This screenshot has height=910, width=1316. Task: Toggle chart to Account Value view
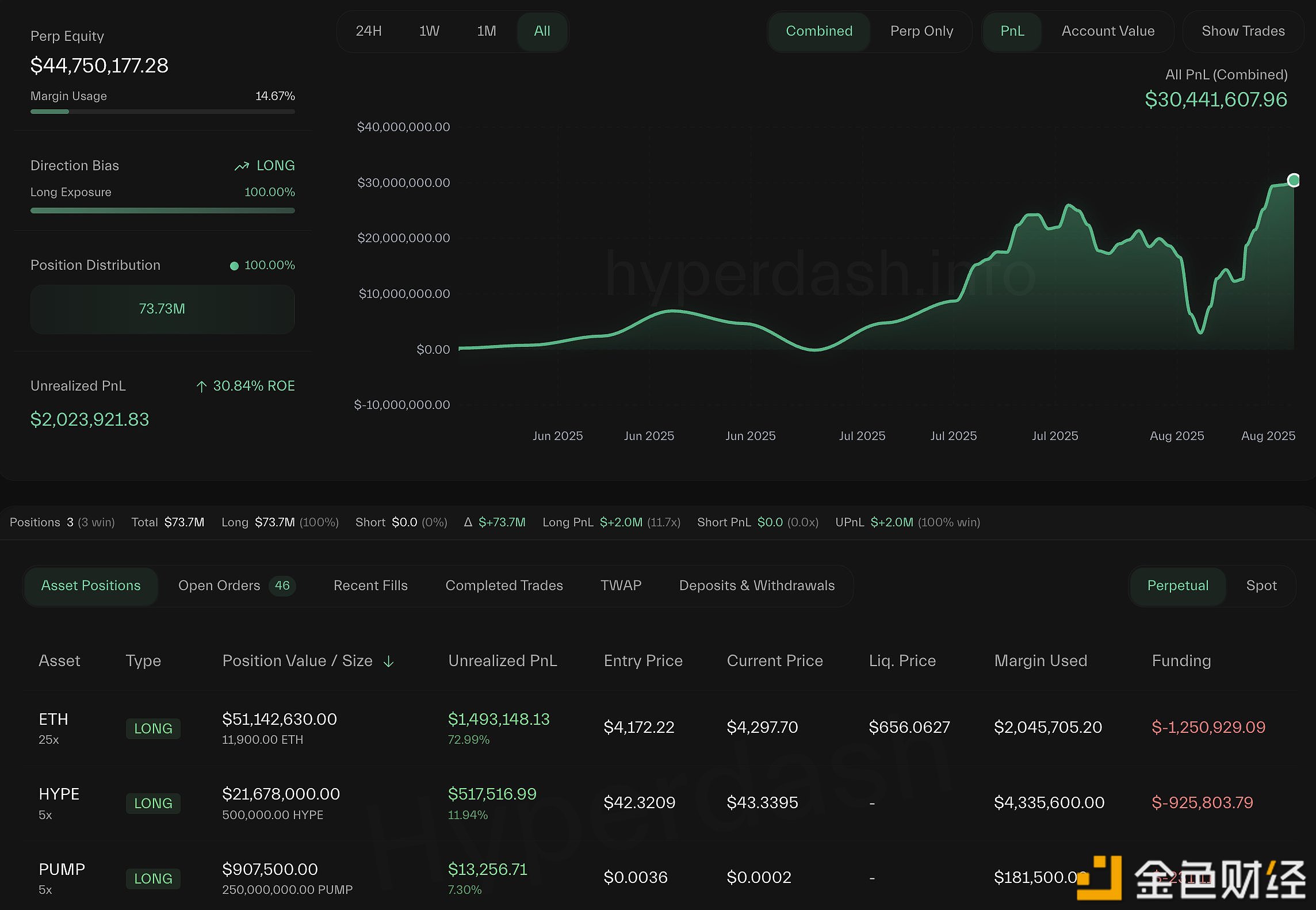pyautogui.click(x=1108, y=31)
